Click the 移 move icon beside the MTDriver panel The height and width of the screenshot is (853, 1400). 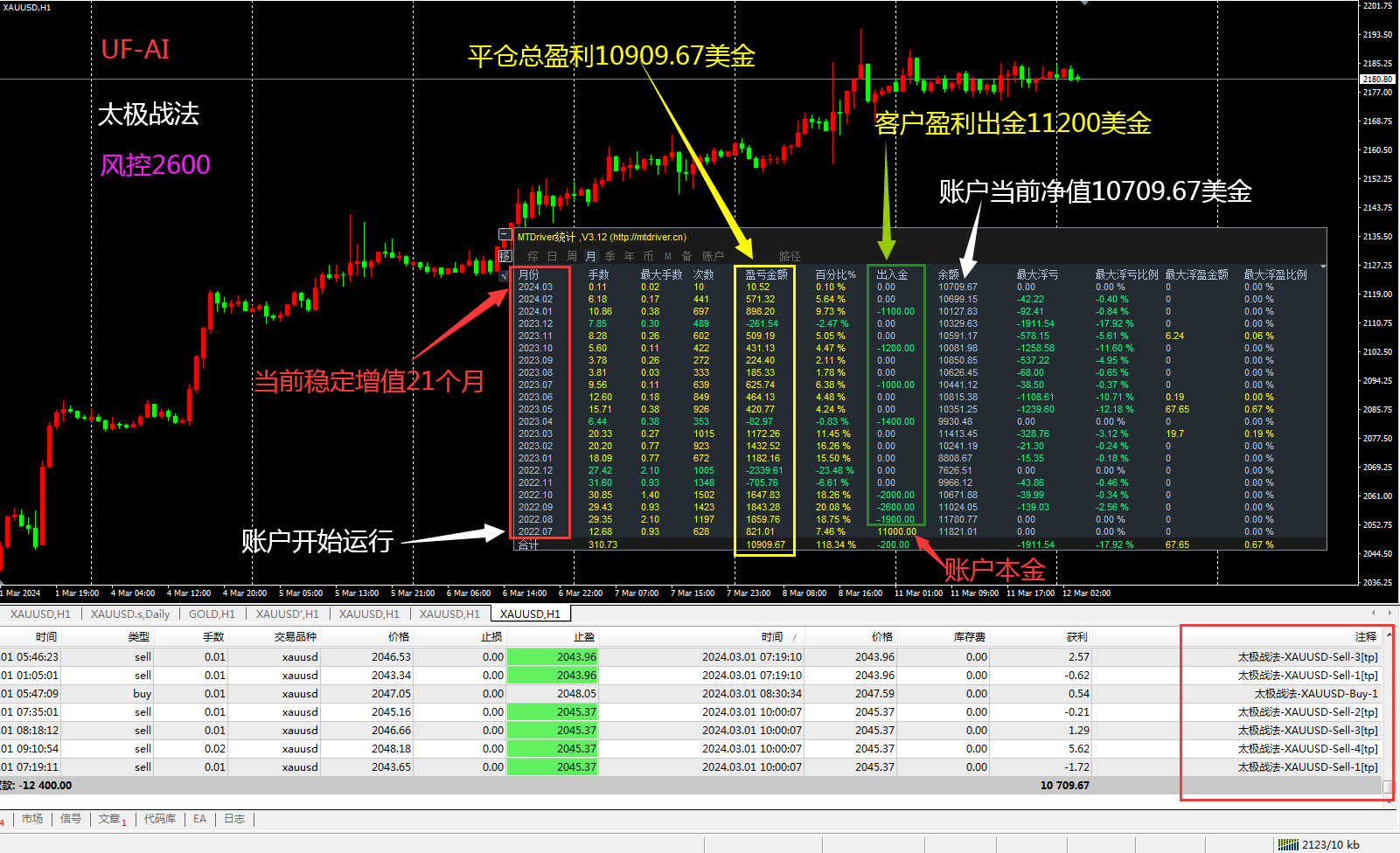click(x=505, y=256)
